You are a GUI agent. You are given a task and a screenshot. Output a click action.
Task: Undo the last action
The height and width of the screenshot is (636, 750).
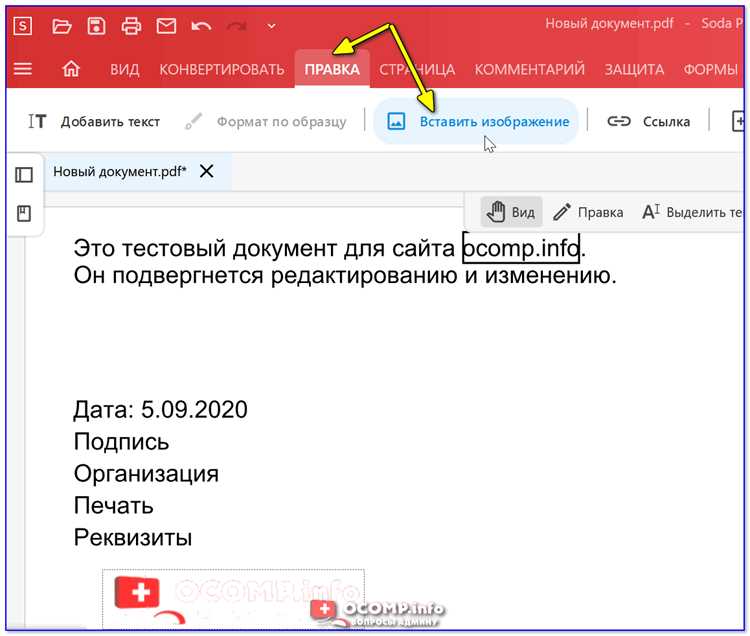(201, 26)
